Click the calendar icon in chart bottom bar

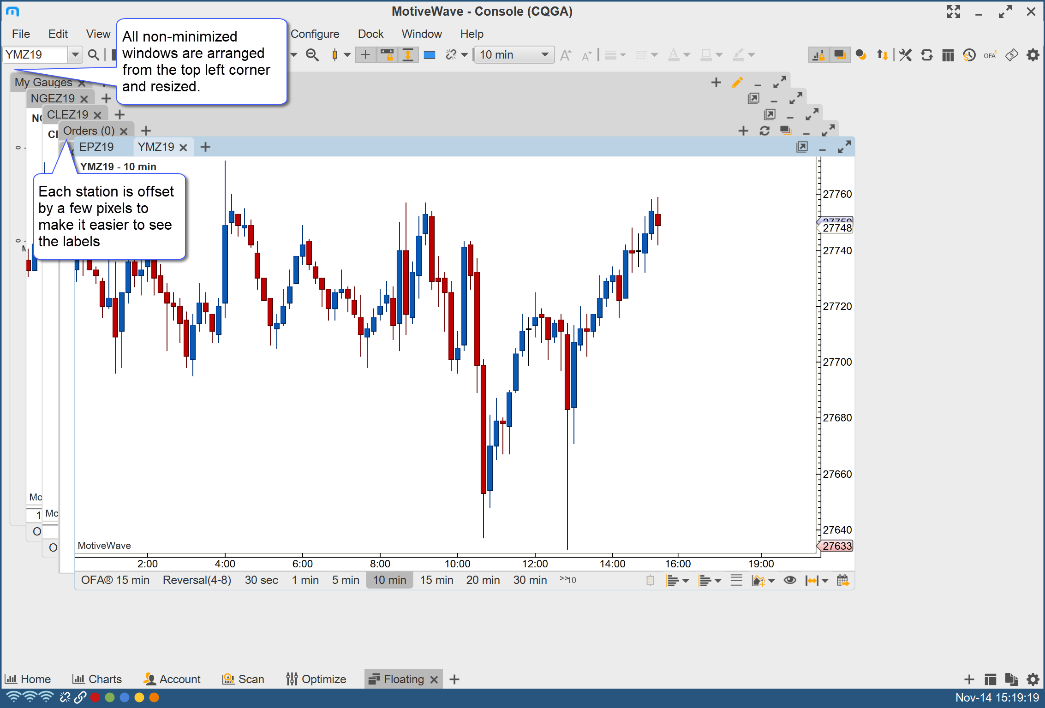click(842, 580)
